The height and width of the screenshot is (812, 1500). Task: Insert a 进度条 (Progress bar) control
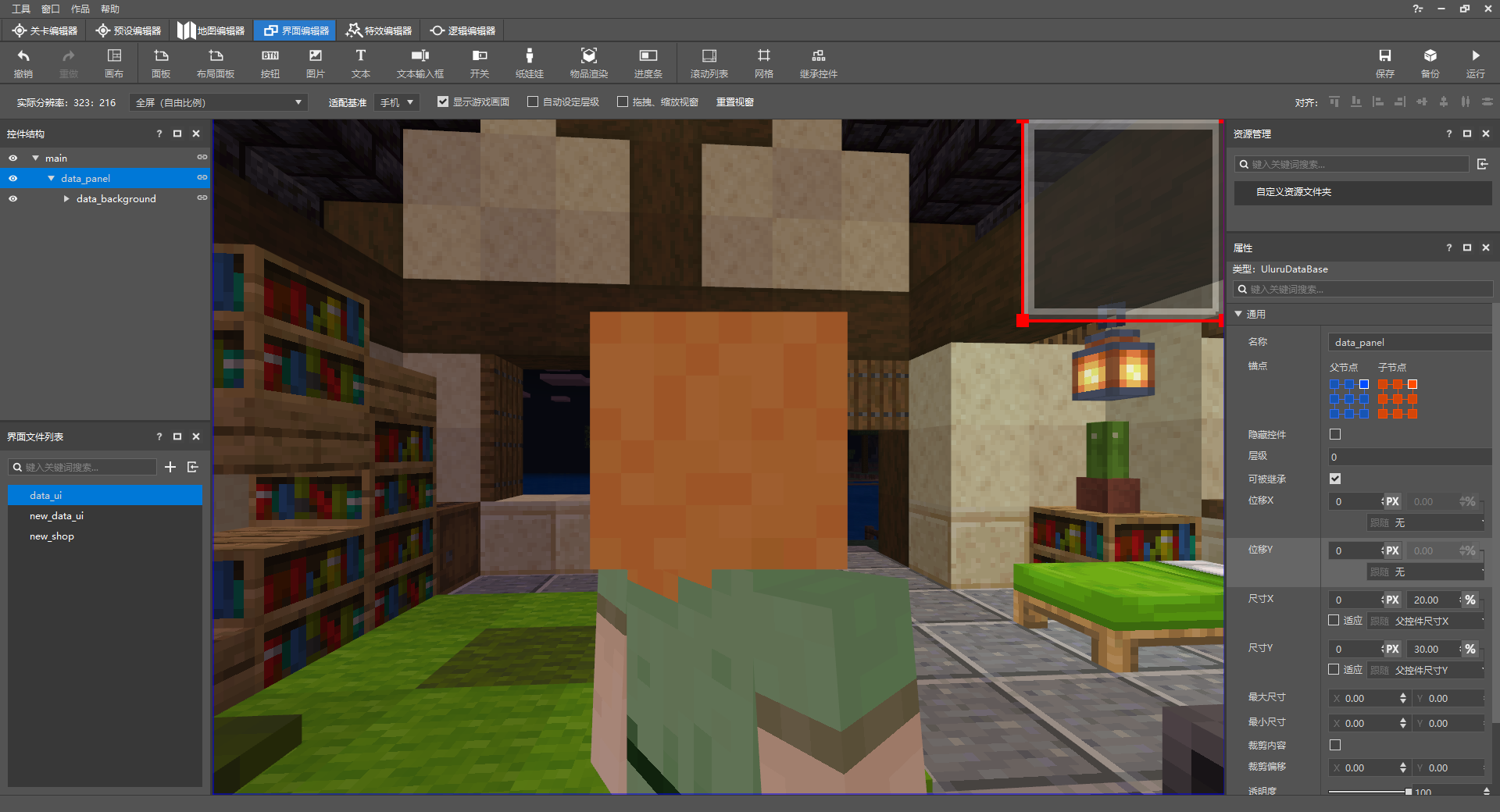point(648,63)
